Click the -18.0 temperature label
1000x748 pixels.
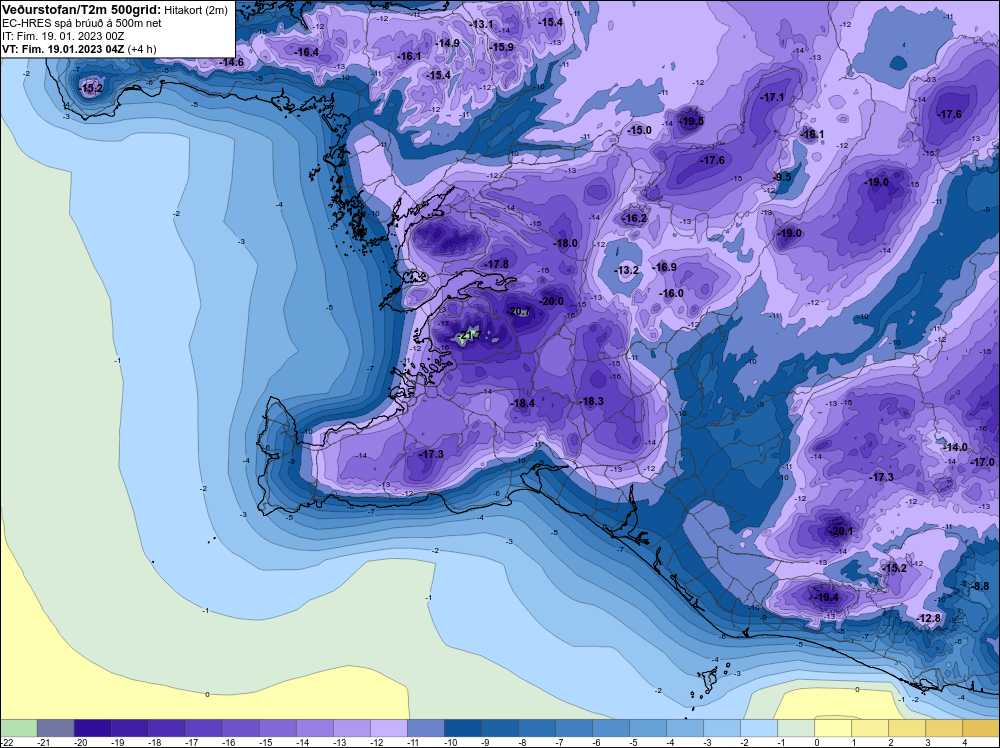pos(566,243)
